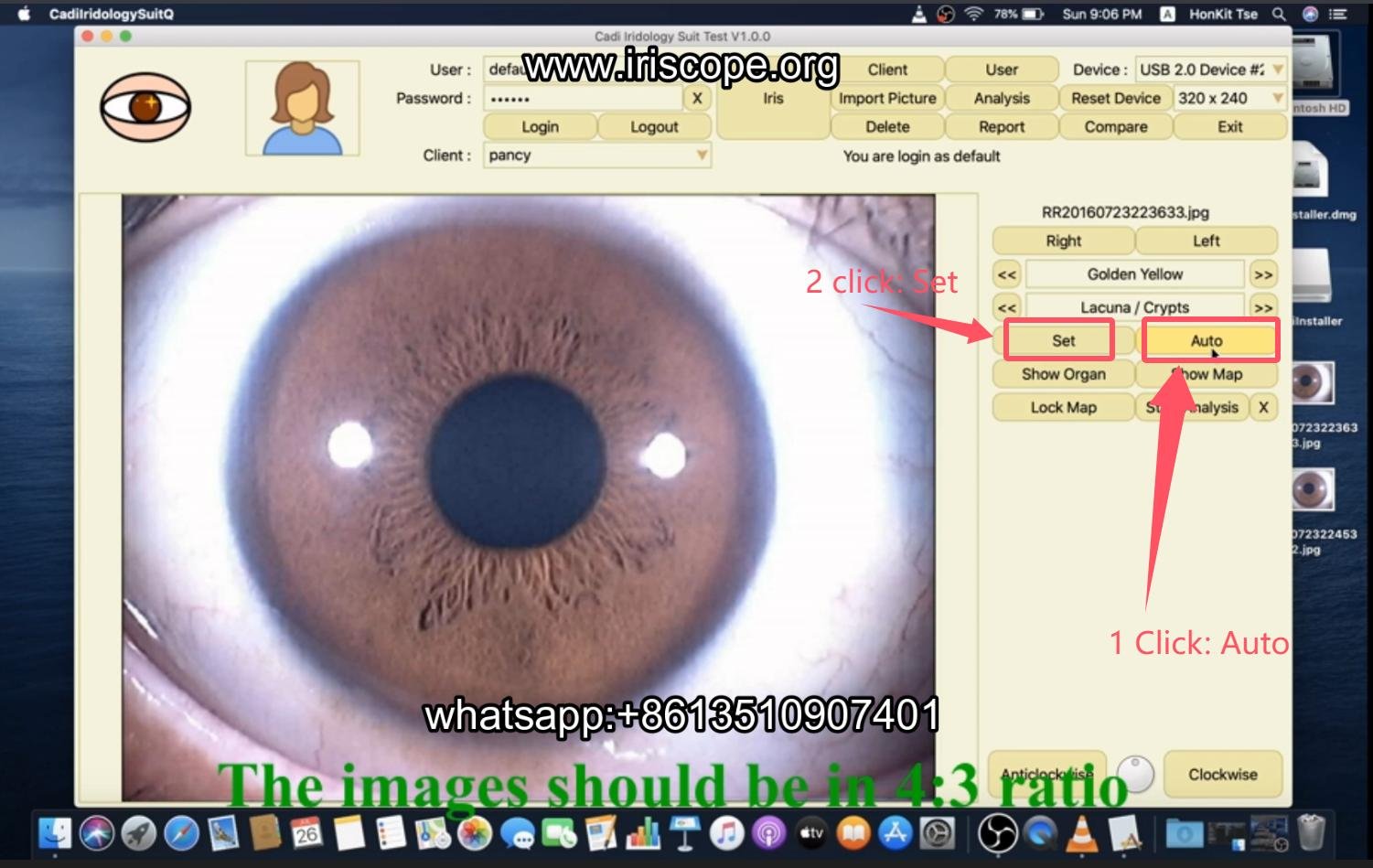Open the HonKit Tse user menu
The height and width of the screenshot is (868, 1373).
(1223, 14)
